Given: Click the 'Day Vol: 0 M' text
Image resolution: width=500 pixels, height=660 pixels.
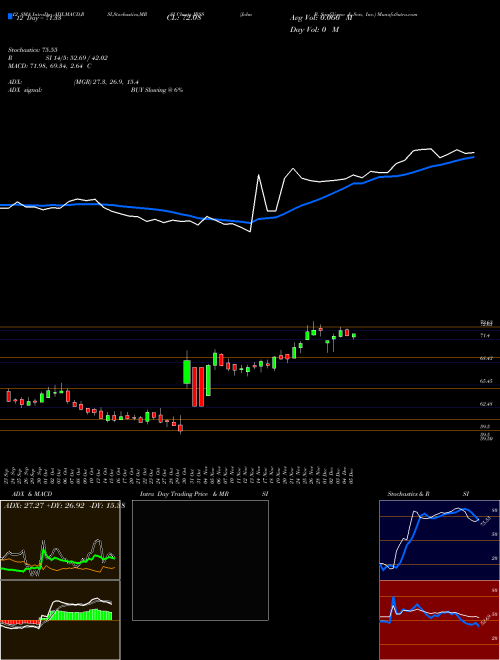Looking at the screenshot, I should pyautogui.click(x=314, y=30).
